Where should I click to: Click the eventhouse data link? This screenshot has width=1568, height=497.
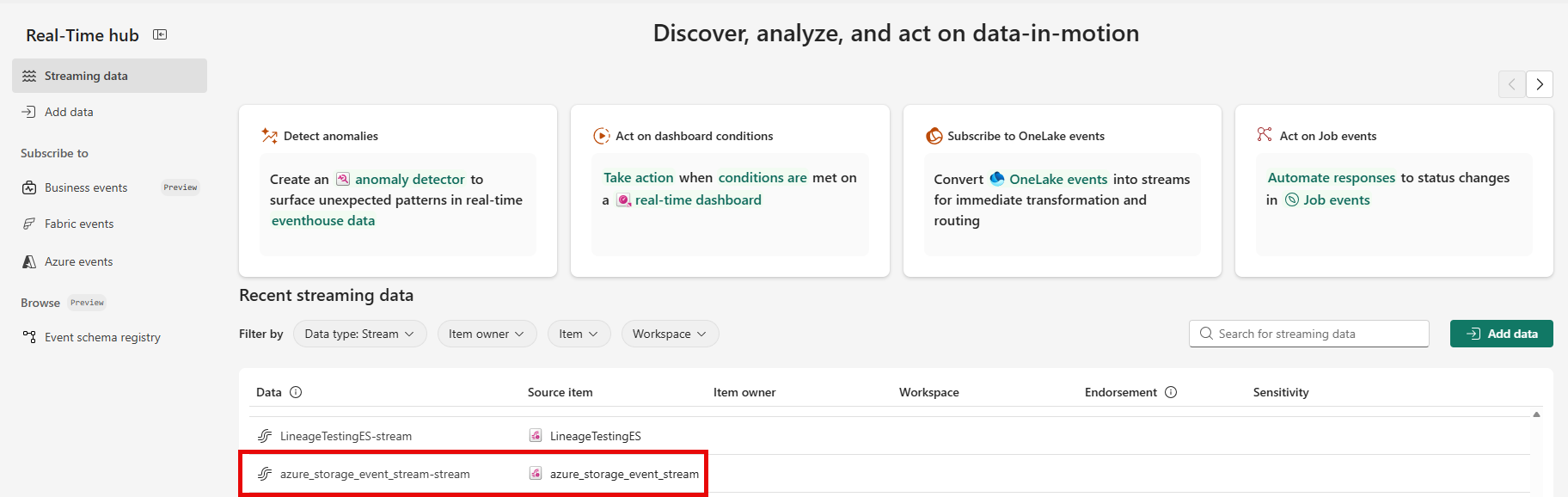323,220
